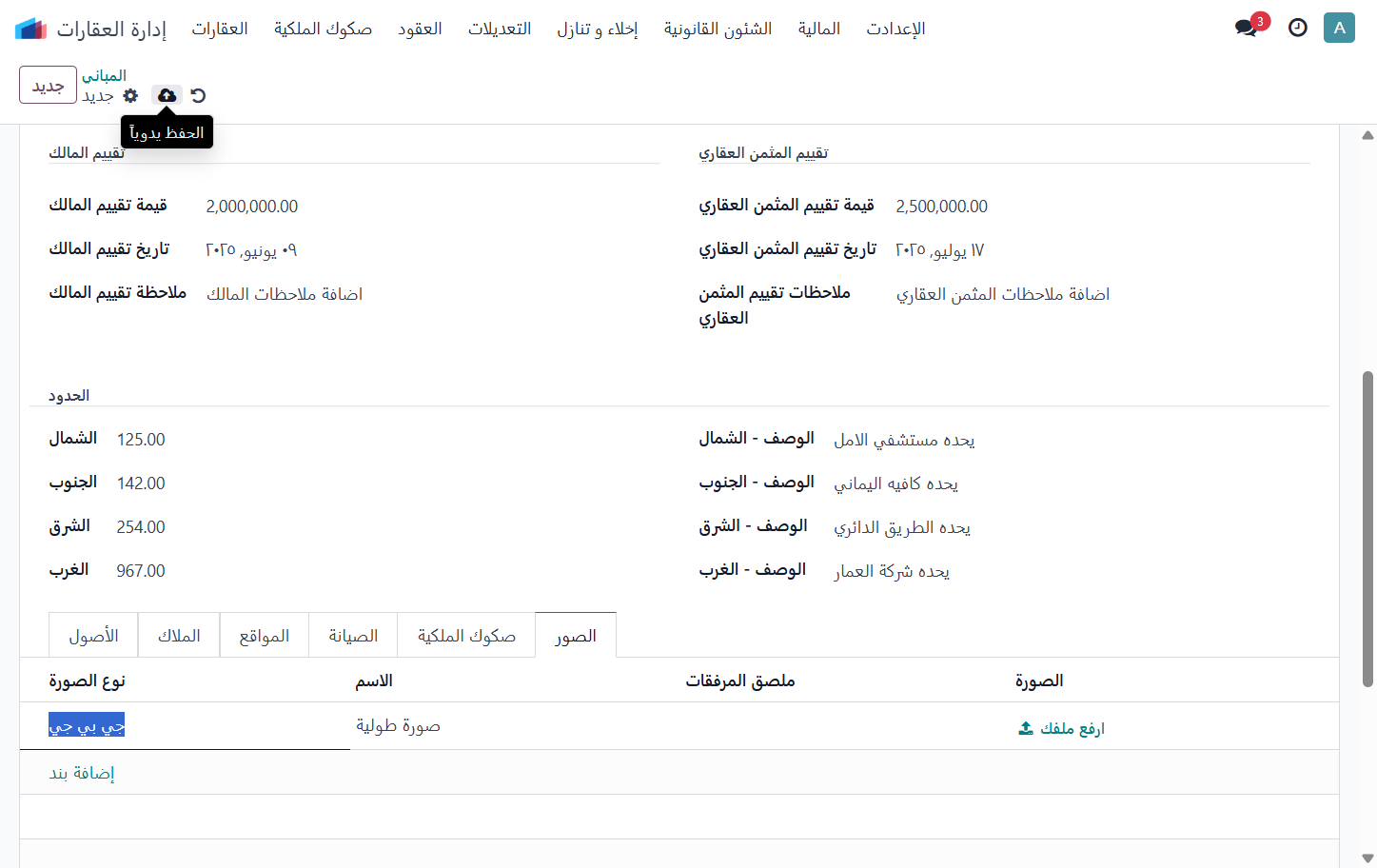Switch to the المواقع tab
1377x868 pixels.
point(265,636)
